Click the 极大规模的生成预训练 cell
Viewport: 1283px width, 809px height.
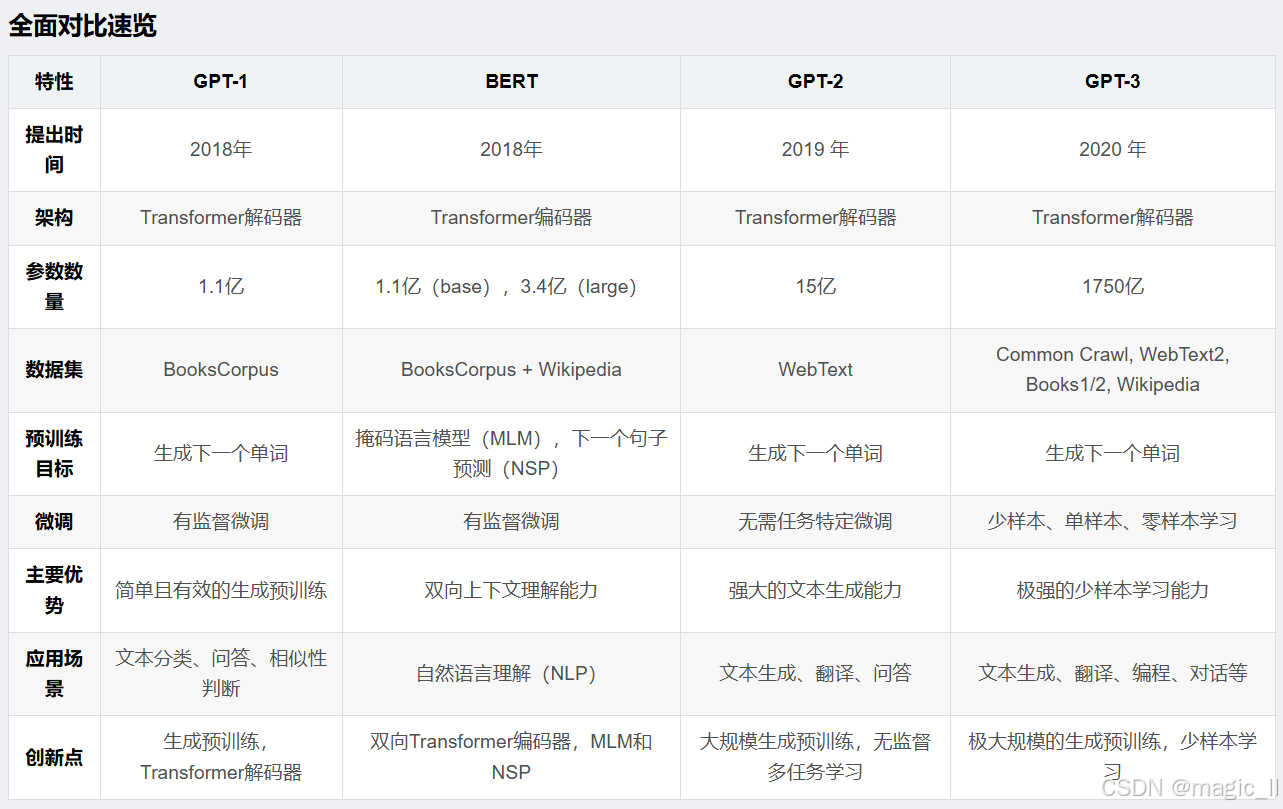point(1113,758)
